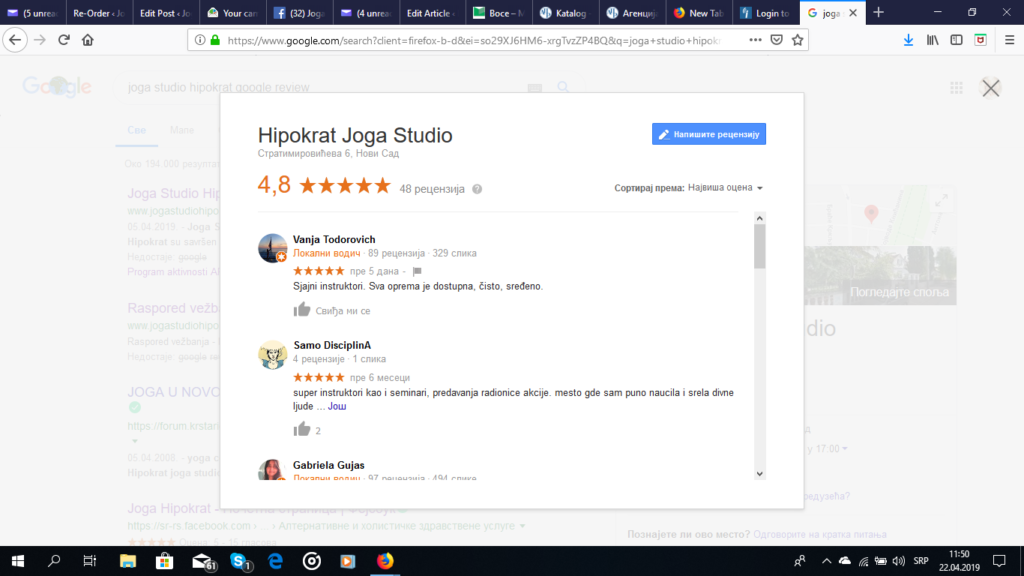Open Vanja Todorovich's profile name
1024x576 pixels.
click(334, 239)
